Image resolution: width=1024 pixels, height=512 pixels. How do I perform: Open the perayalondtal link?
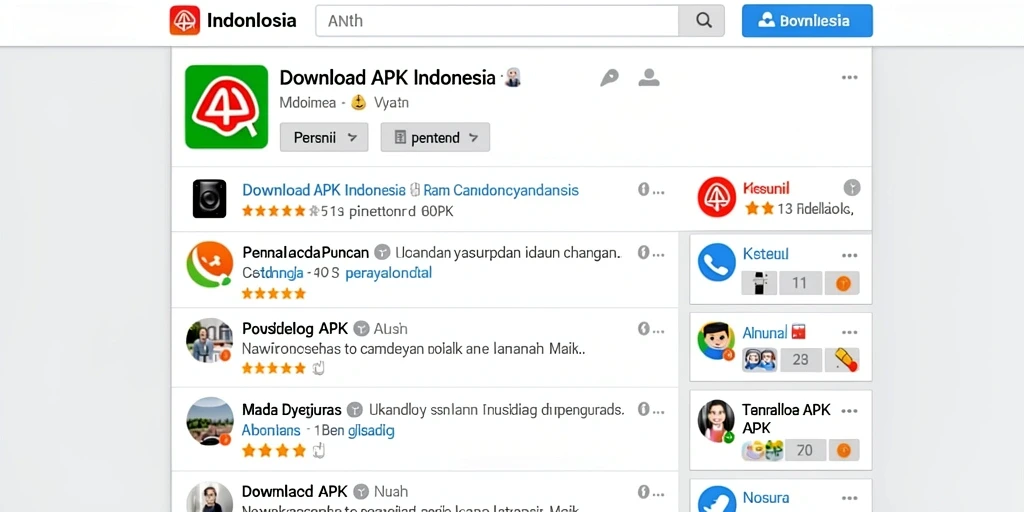click(x=388, y=273)
